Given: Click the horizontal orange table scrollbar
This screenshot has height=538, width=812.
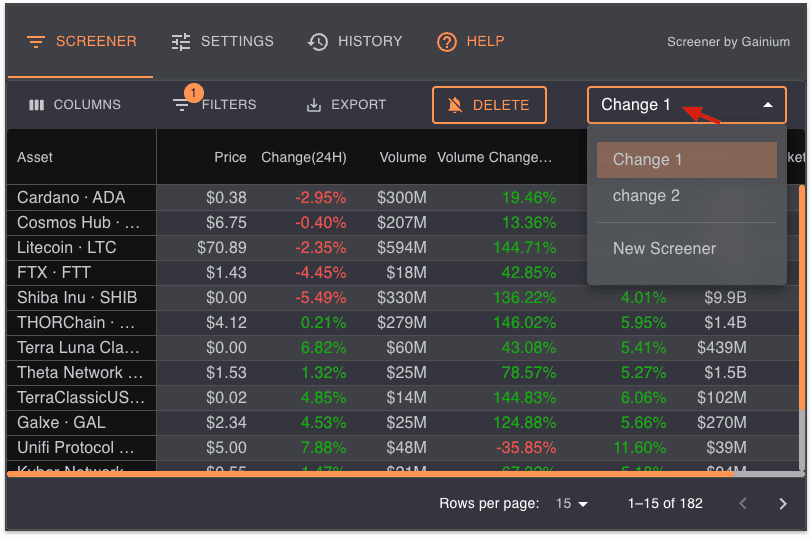Looking at the screenshot, I should click(400, 474).
